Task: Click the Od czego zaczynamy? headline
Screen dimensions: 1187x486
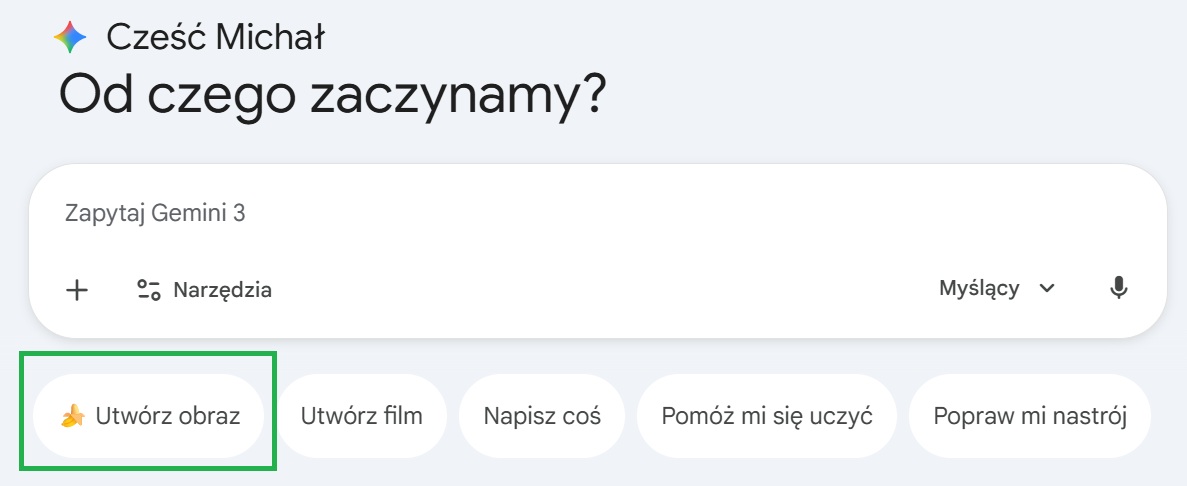Action: pyautogui.click(x=333, y=95)
